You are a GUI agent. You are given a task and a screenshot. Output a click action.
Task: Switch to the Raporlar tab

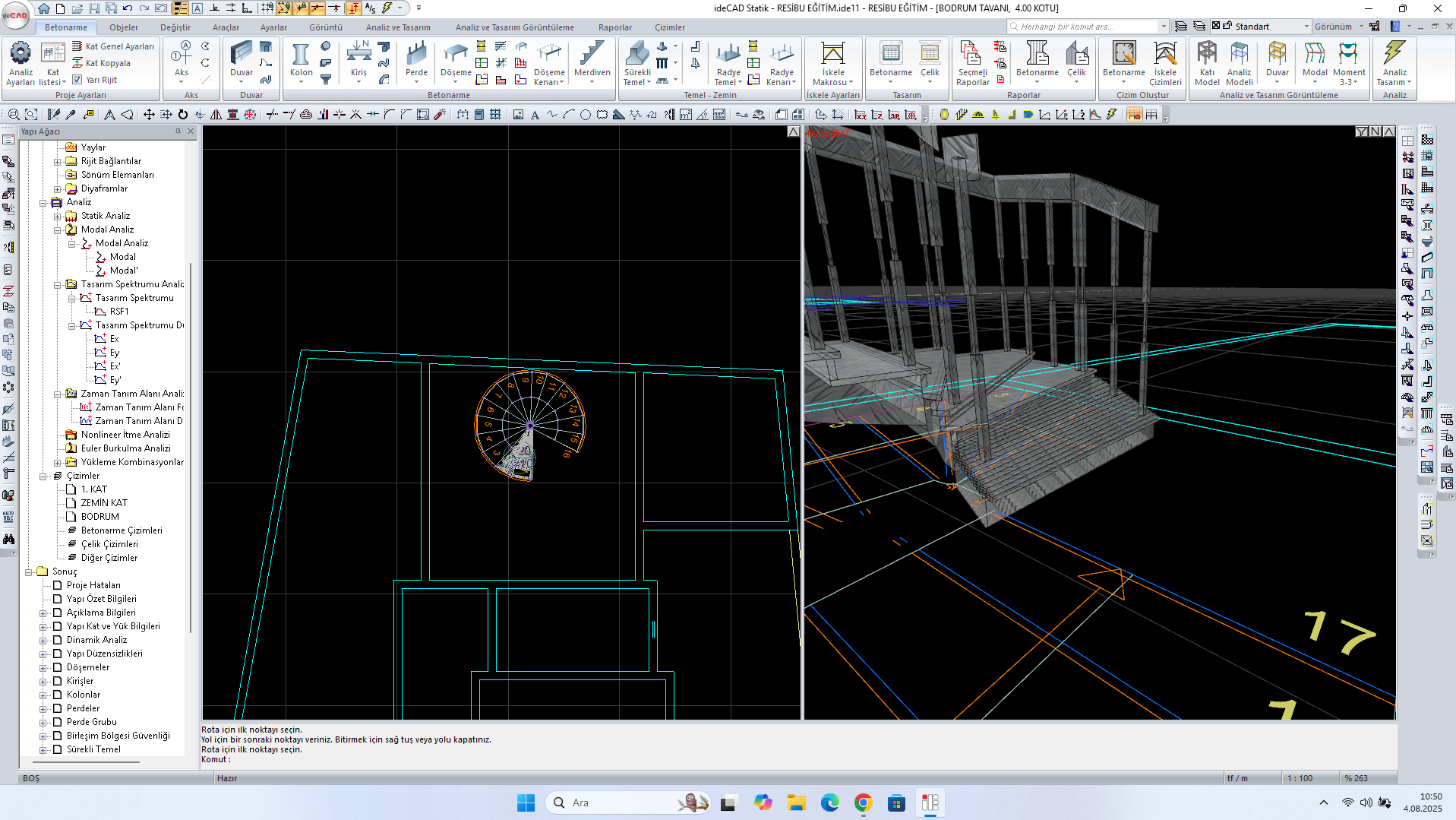point(614,27)
